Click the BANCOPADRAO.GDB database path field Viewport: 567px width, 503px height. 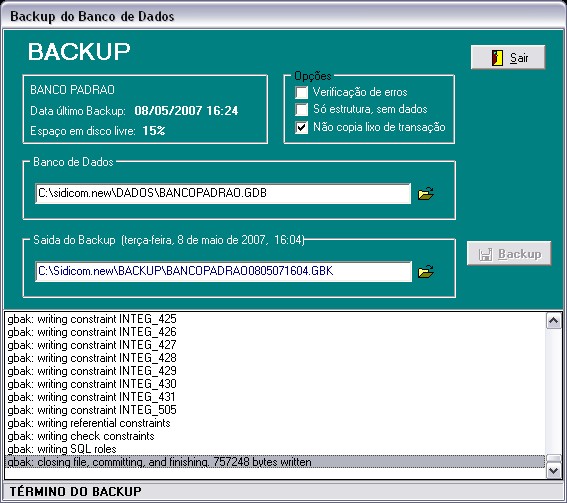pyautogui.click(x=223, y=193)
